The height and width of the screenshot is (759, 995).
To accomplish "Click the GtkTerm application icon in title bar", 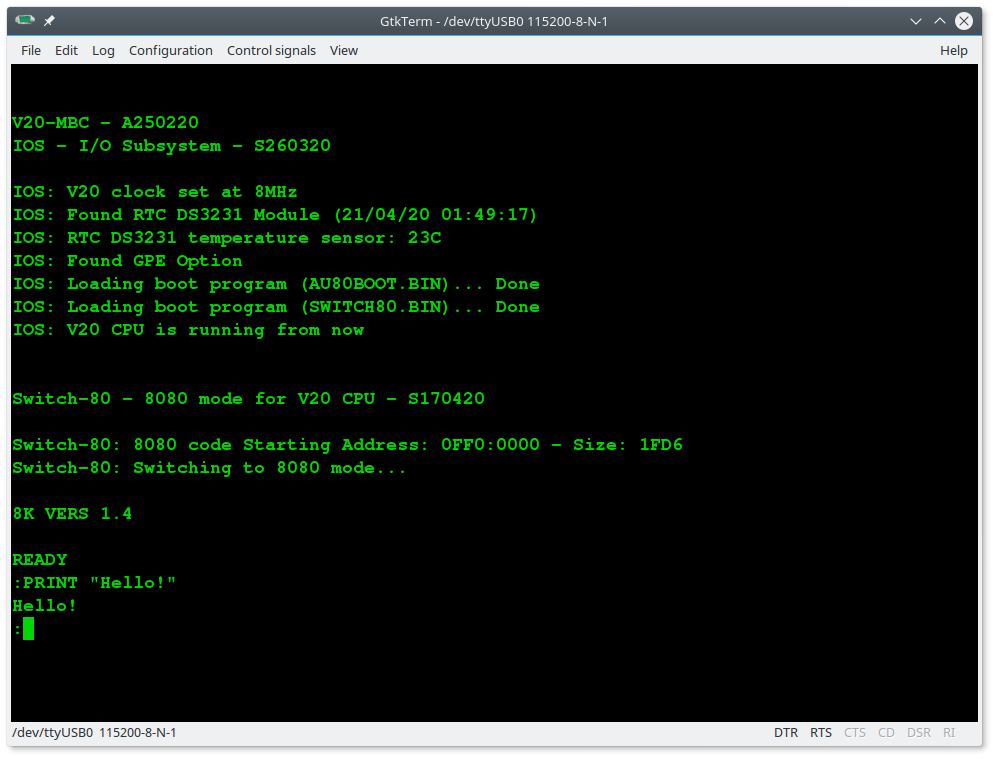I will [x=25, y=20].
